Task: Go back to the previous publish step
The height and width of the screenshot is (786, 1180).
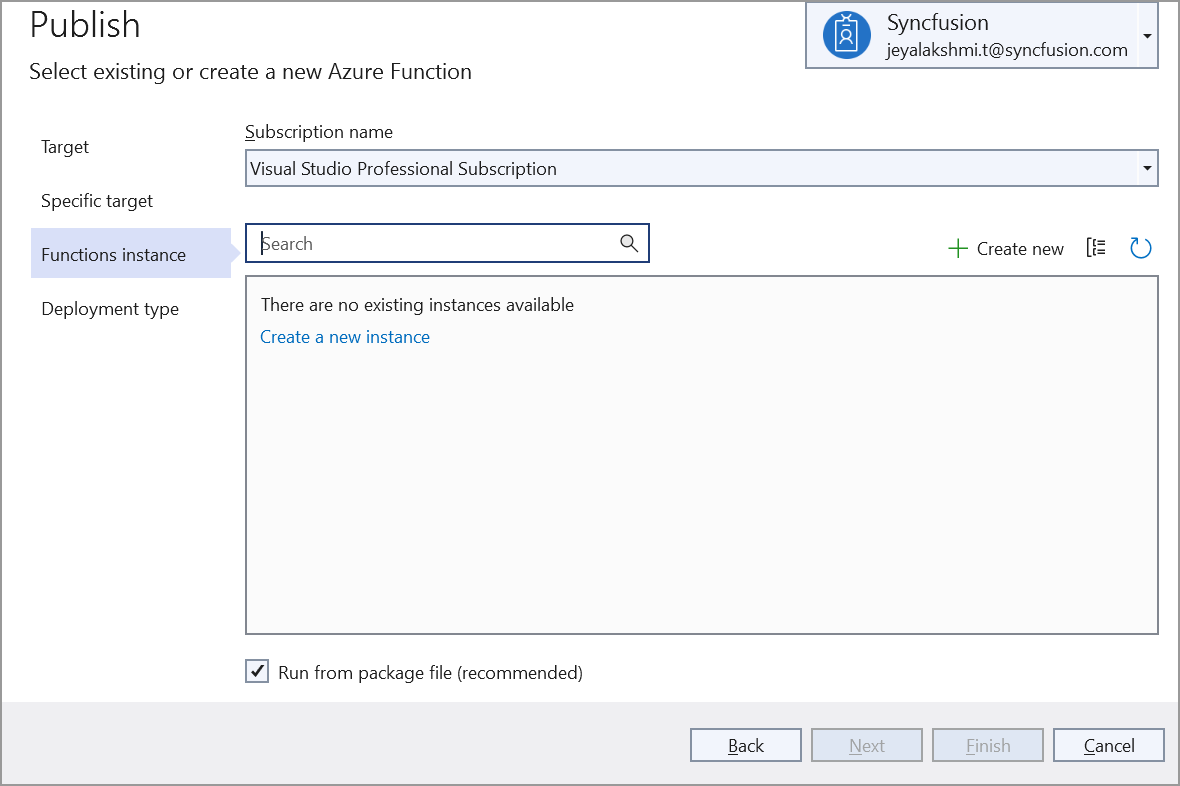Action: tap(745, 744)
